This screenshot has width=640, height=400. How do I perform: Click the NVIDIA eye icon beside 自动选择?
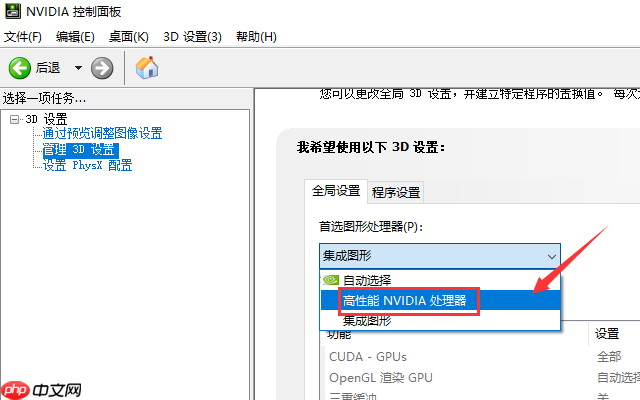tap(331, 280)
